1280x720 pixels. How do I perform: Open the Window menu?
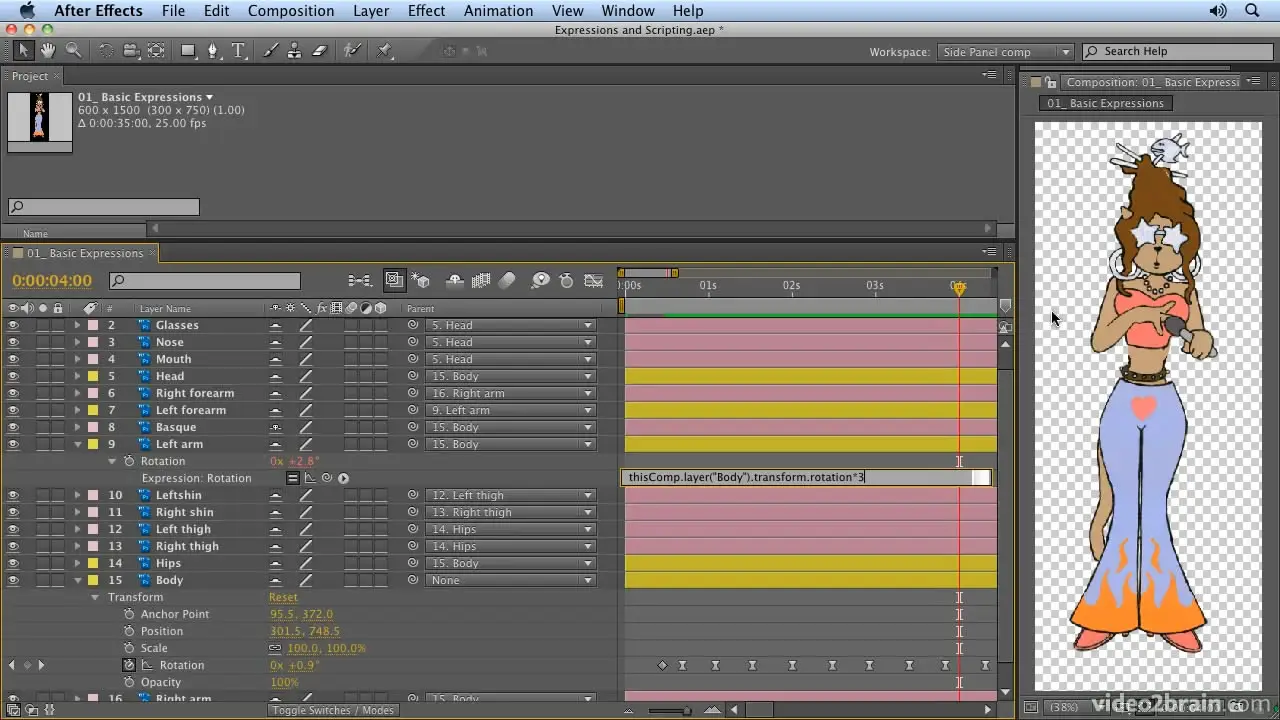coord(628,11)
